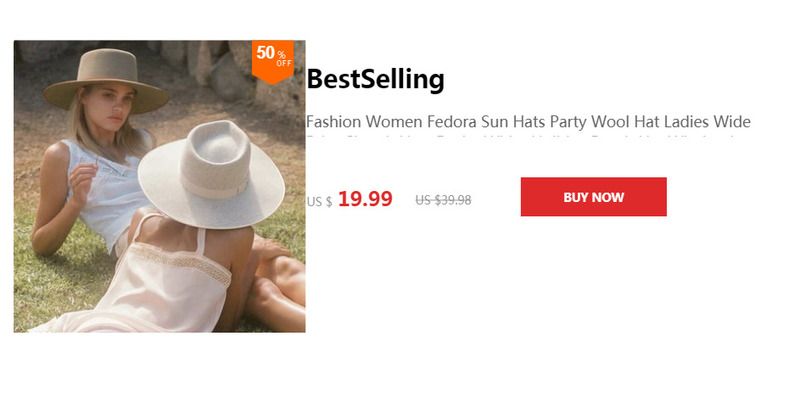Click the red 19.99 price
The height and width of the screenshot is (398, 800).
coord(365,199)
